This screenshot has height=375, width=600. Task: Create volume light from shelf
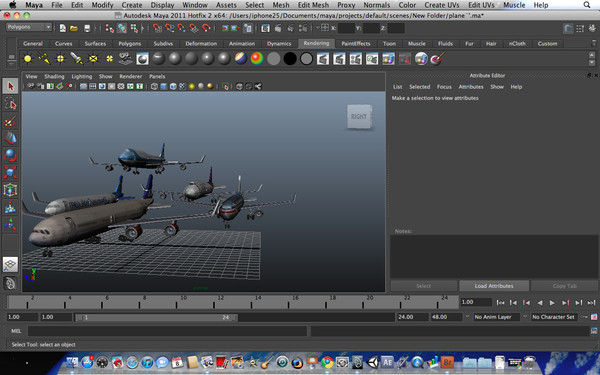[109, 59]
